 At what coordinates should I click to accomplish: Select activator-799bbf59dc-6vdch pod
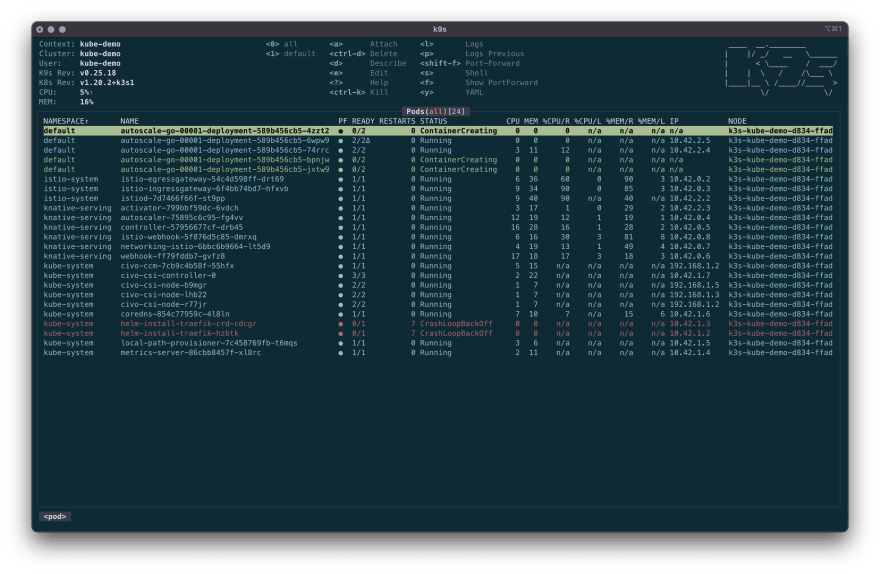click(x=438, y=208)
